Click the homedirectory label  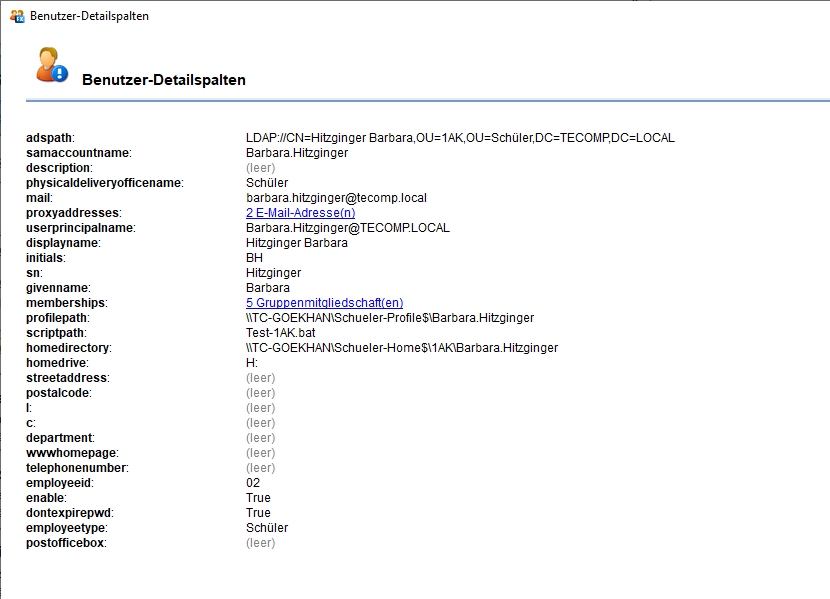[x=69, y=348]
